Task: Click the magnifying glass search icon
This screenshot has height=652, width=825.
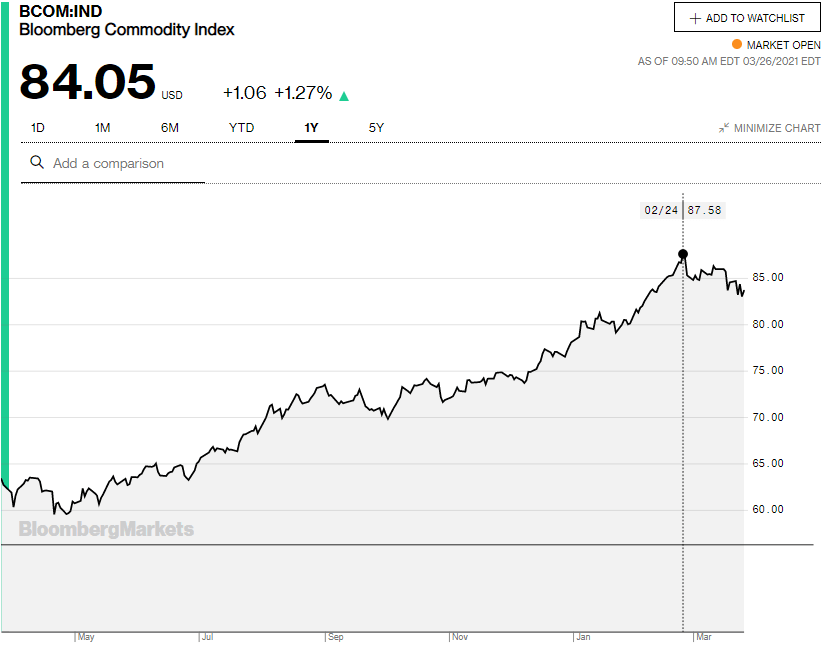Action: 37,163
